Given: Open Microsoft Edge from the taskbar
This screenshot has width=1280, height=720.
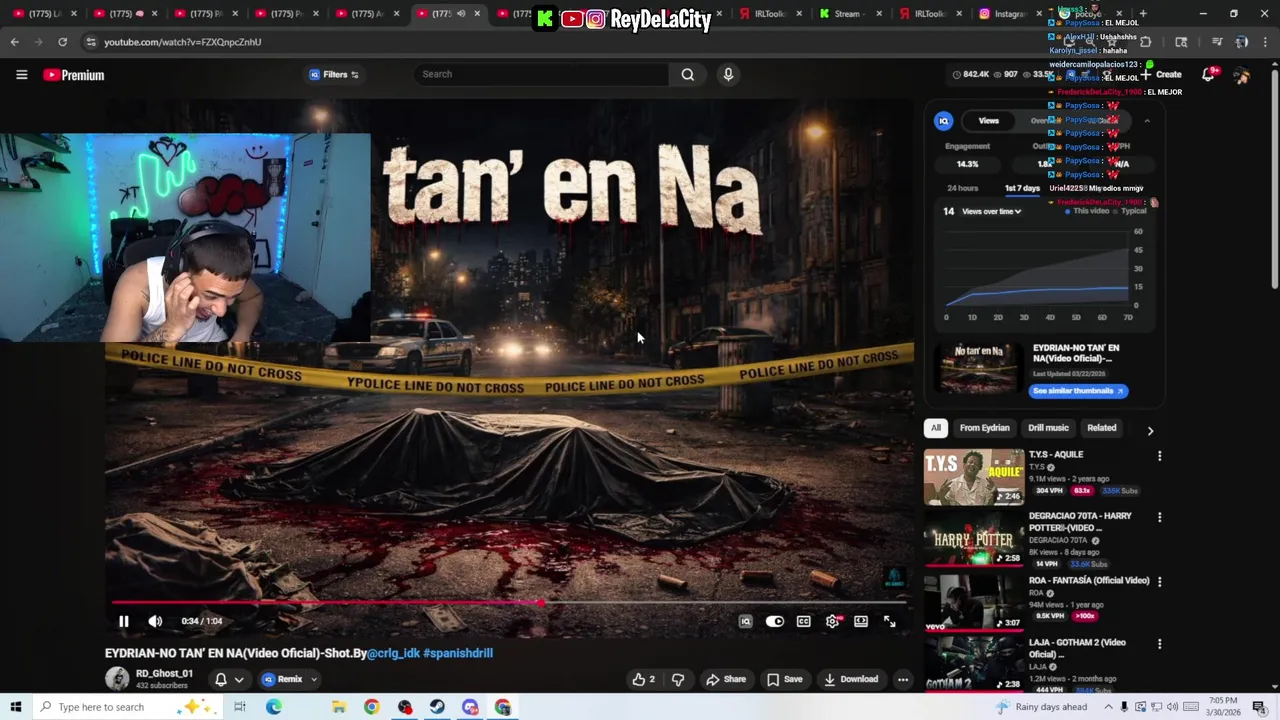Looking at the screenshot, I should [274, 707].
